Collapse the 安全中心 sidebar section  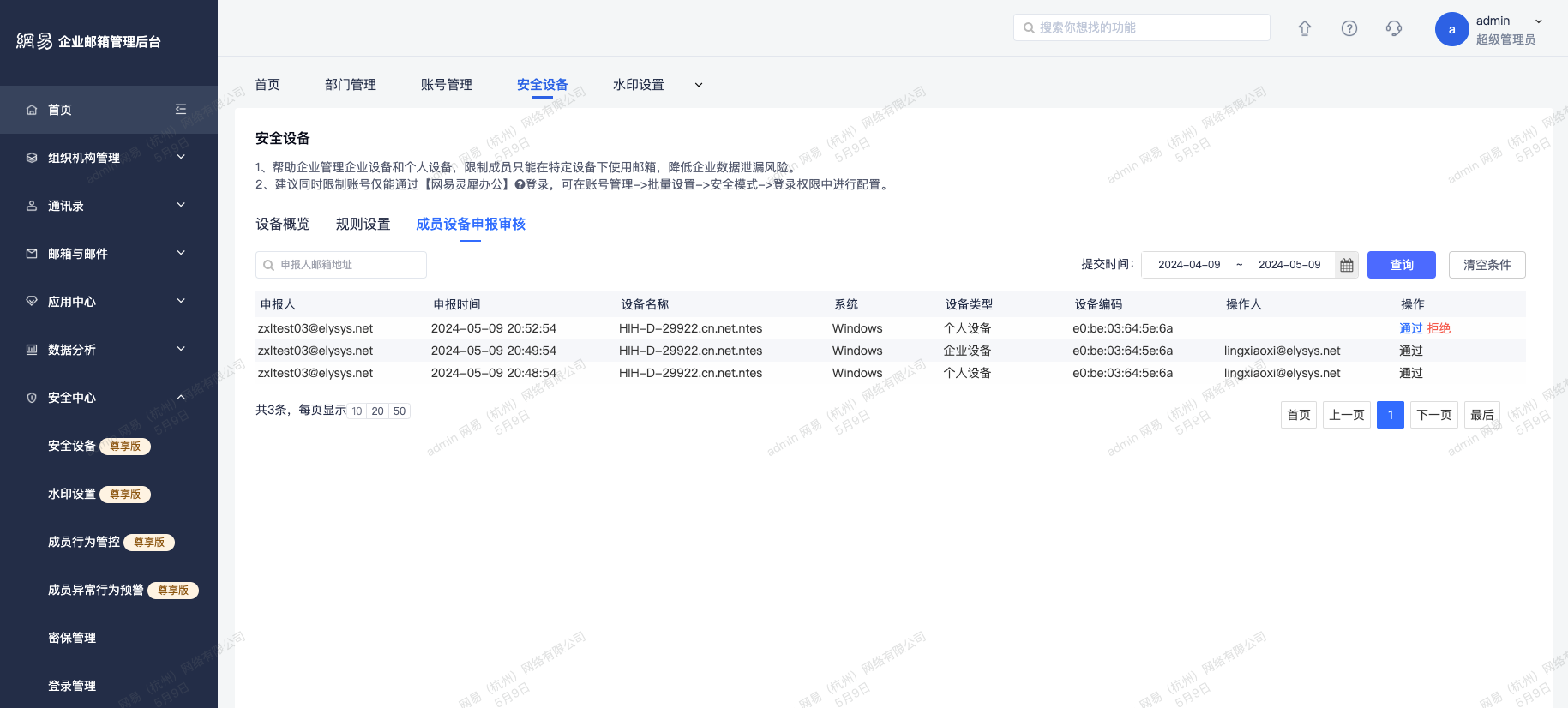coord(181,398)
